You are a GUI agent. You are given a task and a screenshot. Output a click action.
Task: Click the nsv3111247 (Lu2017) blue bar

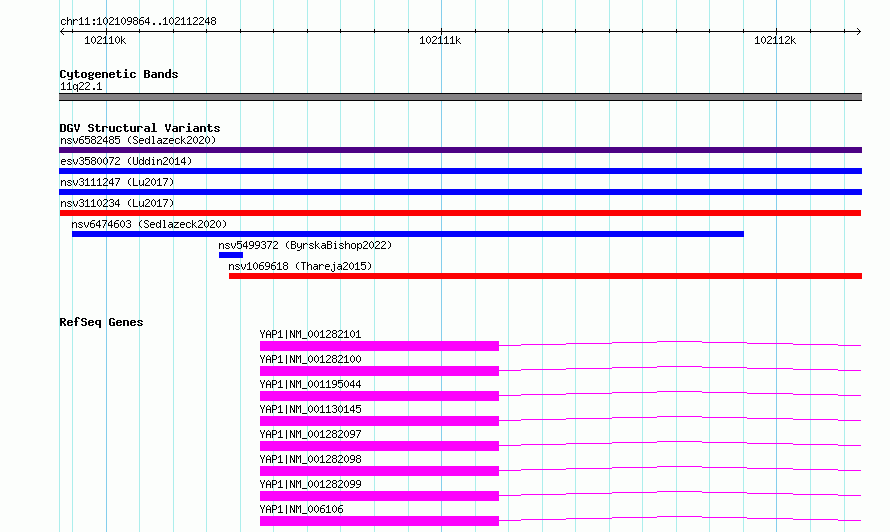point(460,192)
